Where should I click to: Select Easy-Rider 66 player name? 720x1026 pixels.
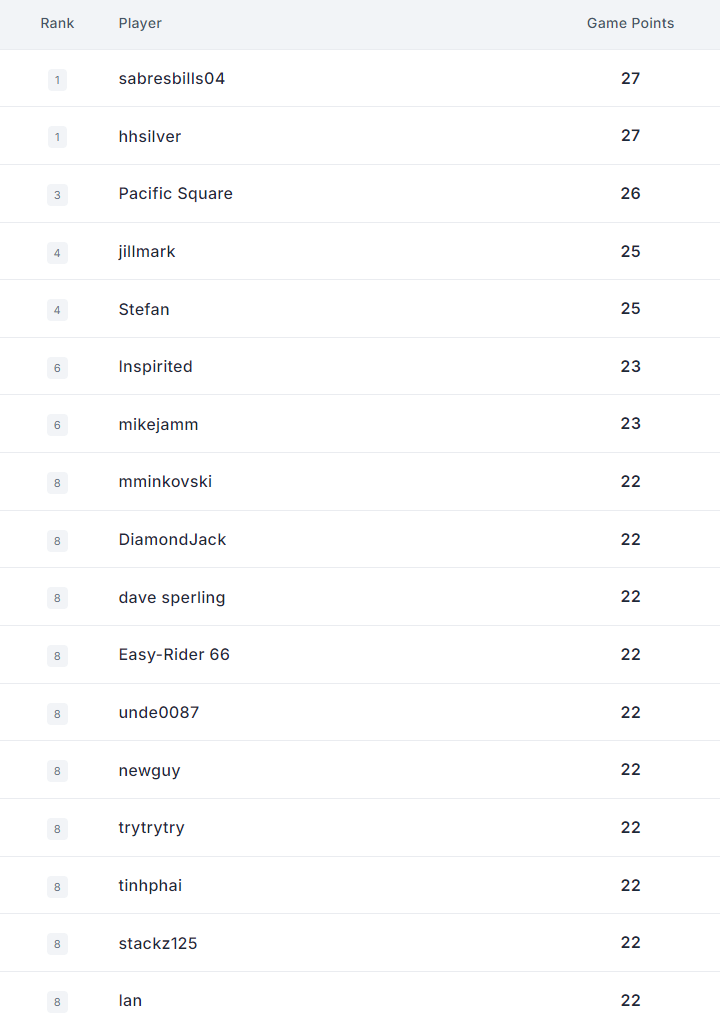coord(174,654)
